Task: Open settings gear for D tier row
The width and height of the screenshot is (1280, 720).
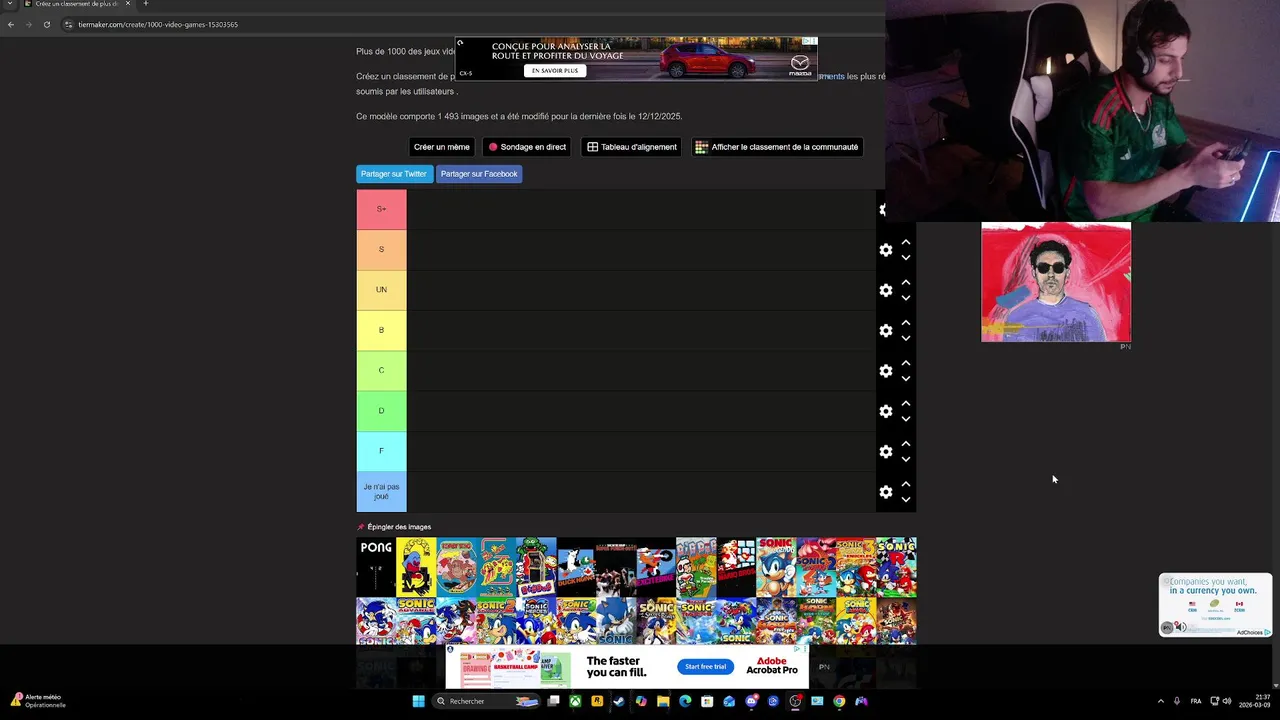Action: coord(886,411)
